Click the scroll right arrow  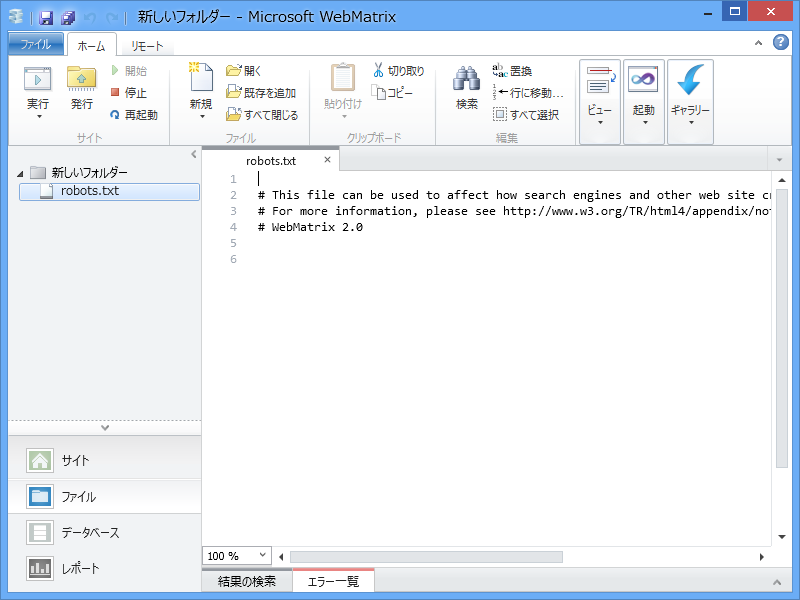[762, 557]
